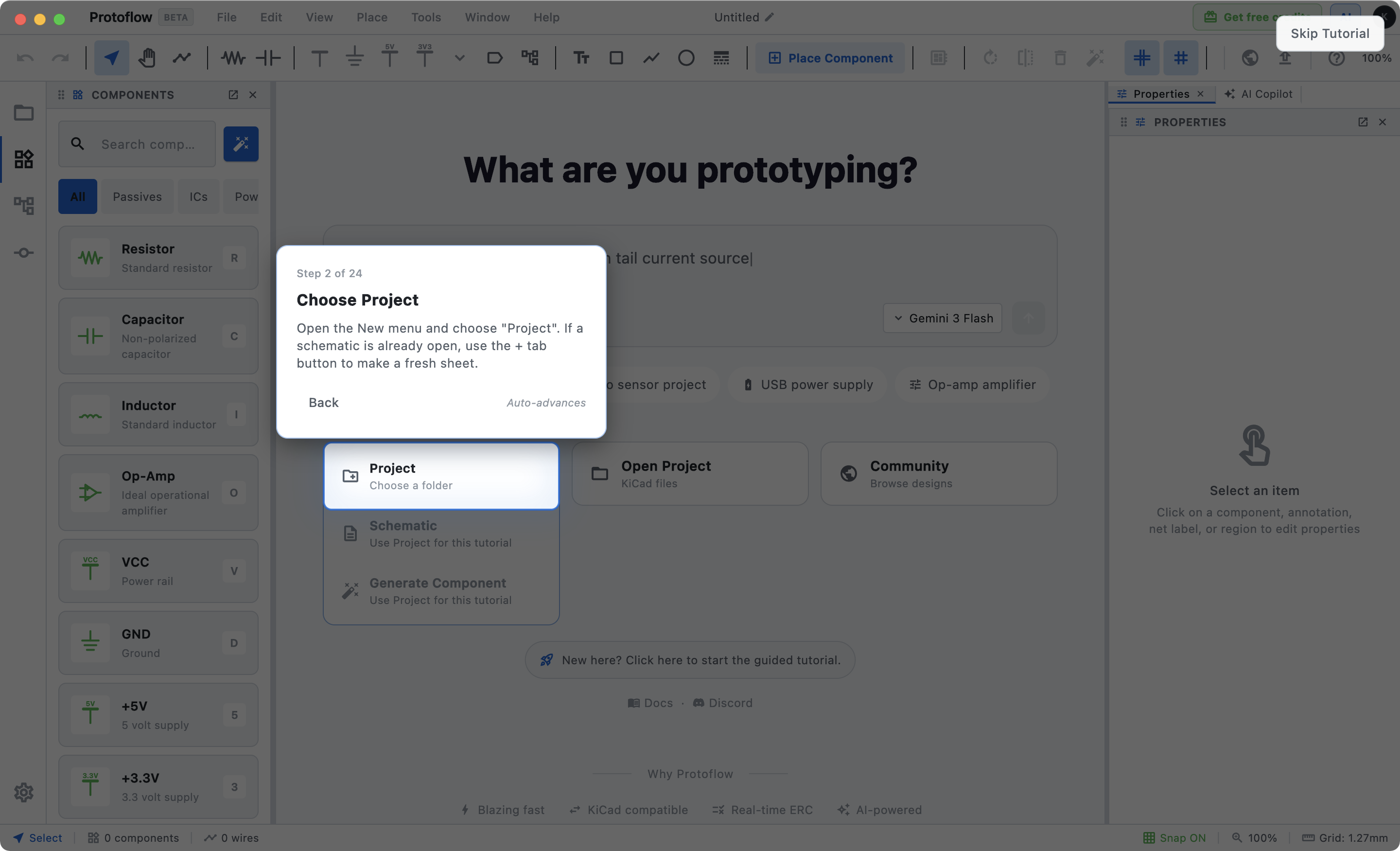The height and width of the screenshot is (851, 1400).
Task: Select the arrow pointer tool in toolbar
Action: pyautogui.click(x=111, y=57)
